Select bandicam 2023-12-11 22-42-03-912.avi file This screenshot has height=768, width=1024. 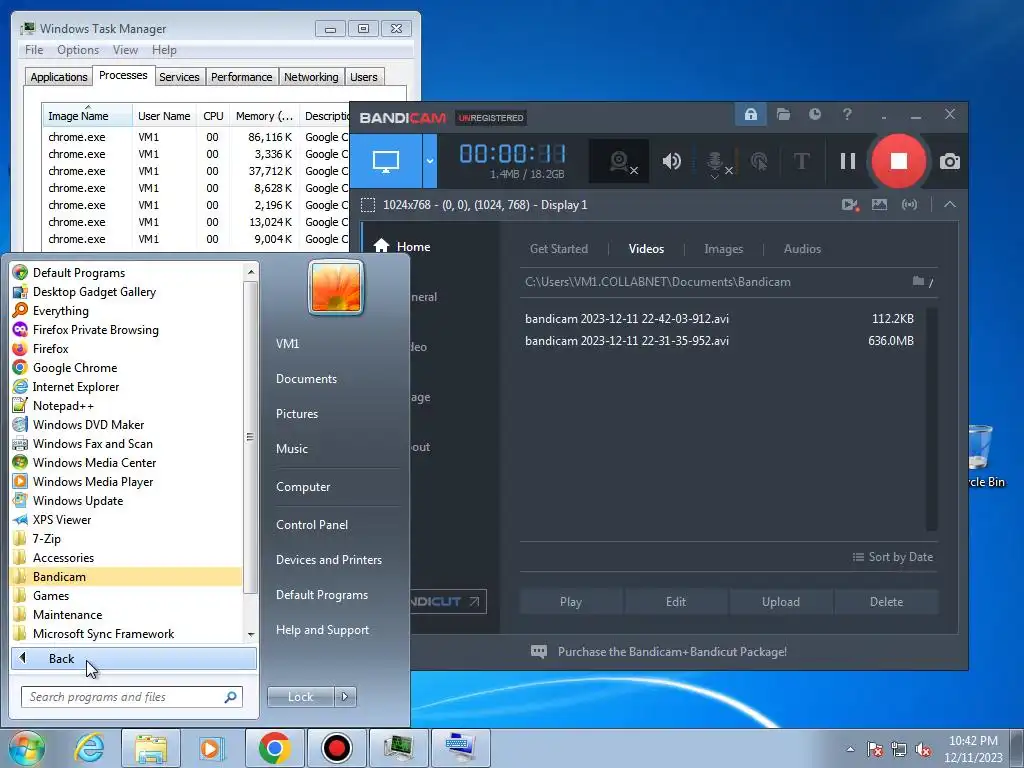click(720, 319)
